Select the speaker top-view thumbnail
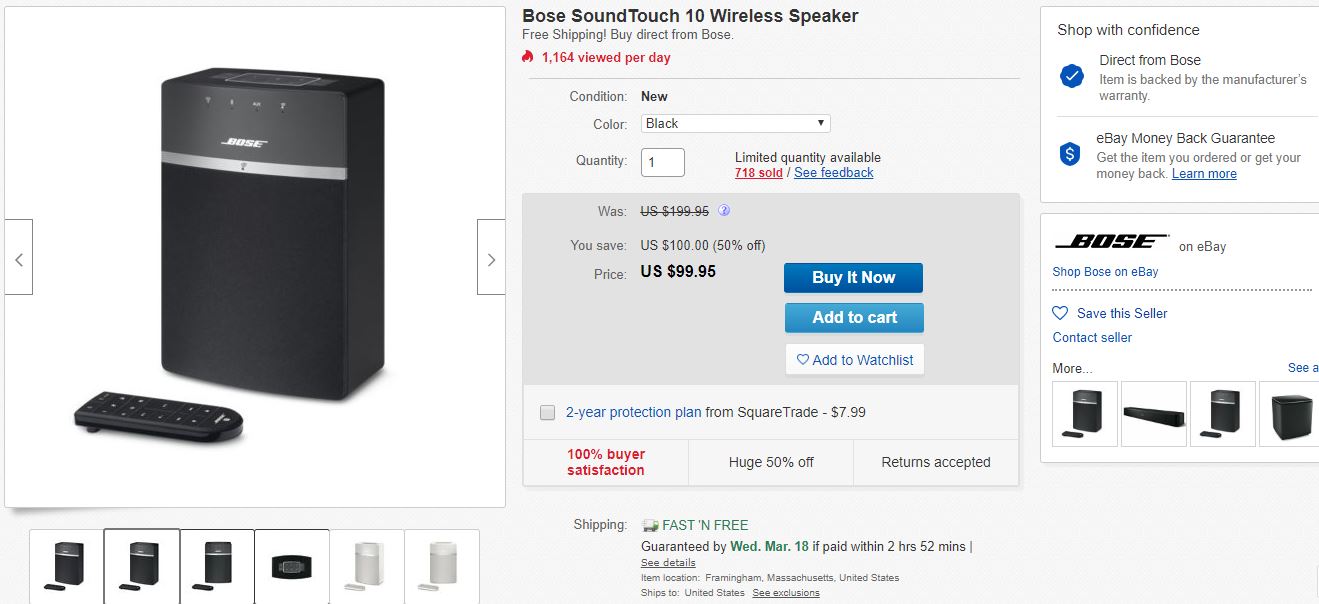This screenshot has width=1319, height=604. (292, 566)
